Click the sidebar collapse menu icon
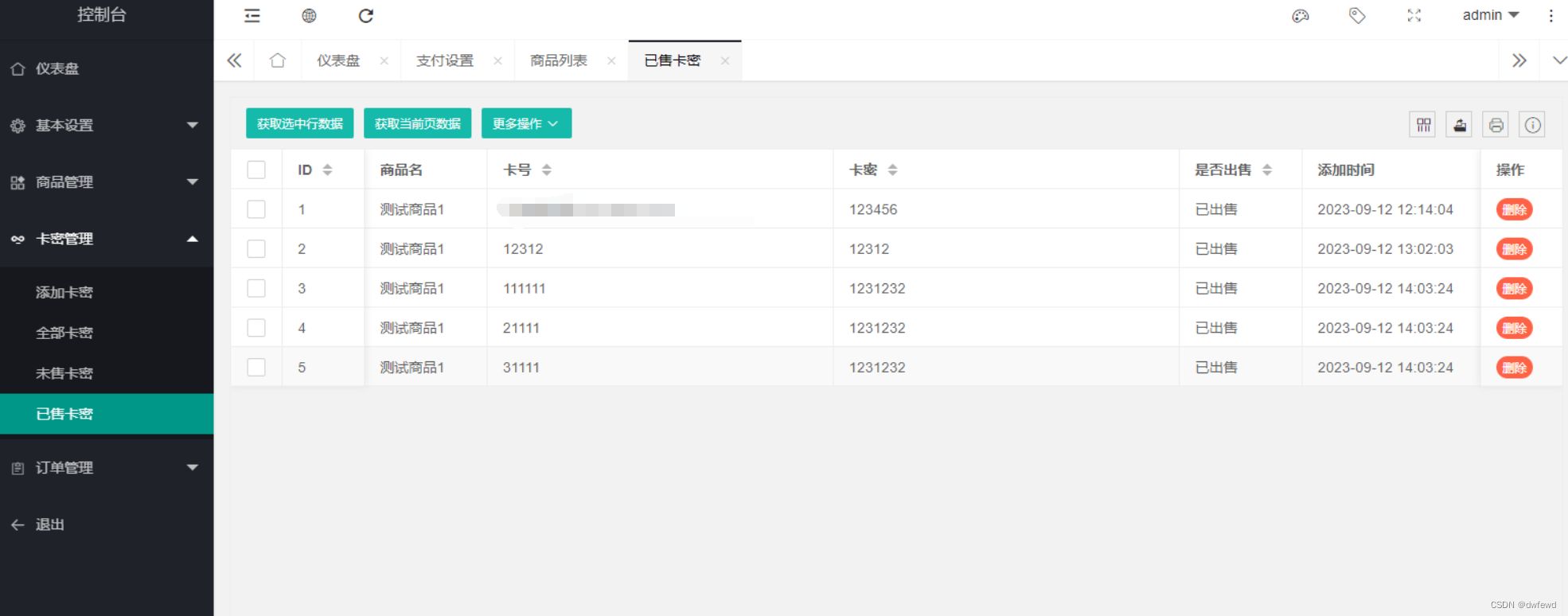This screenshot has width=1568, height=616. (x=252, y=16)
